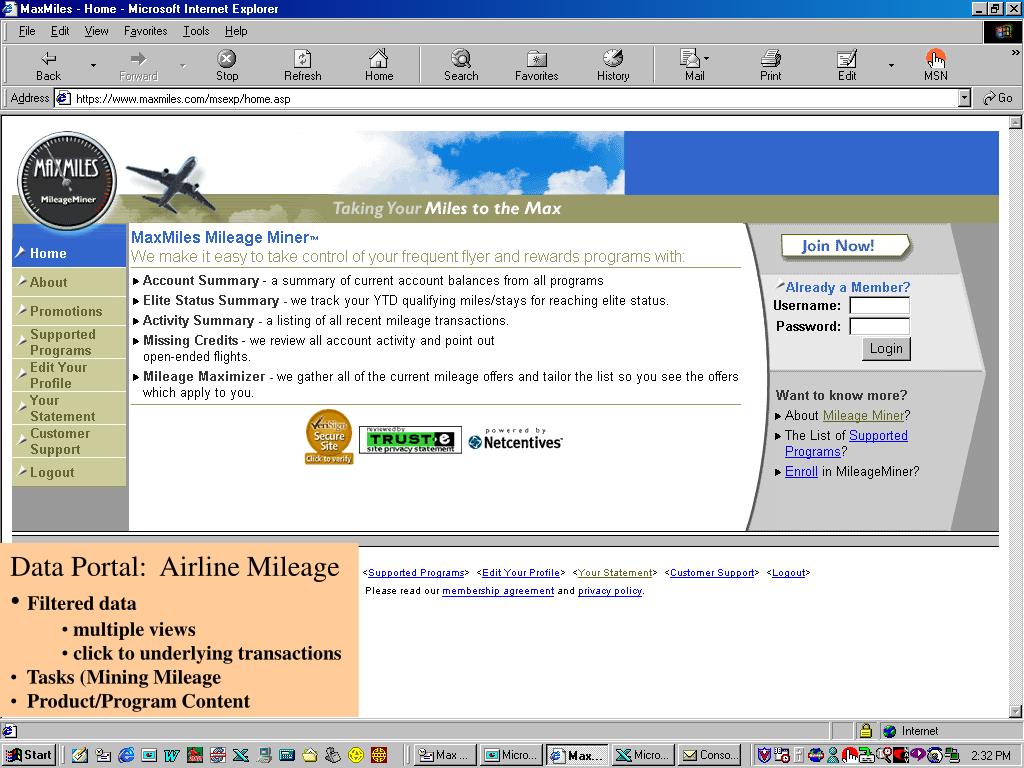Viewport: 1024px width, 768px height.
Task: Open the Tools menu
Action: [x=196, y=31]
